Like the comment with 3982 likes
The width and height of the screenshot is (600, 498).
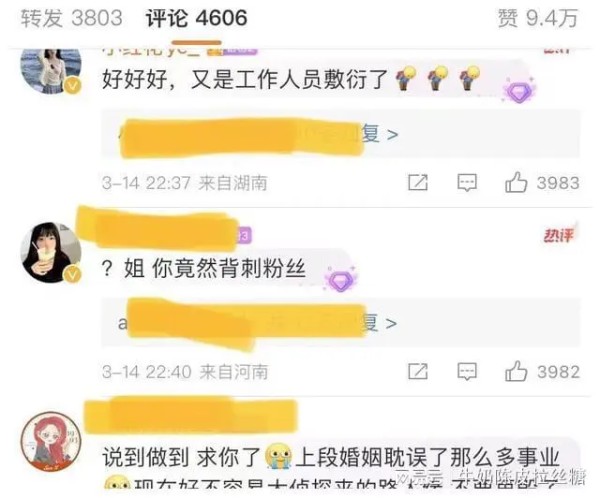[x=542, y=371]
